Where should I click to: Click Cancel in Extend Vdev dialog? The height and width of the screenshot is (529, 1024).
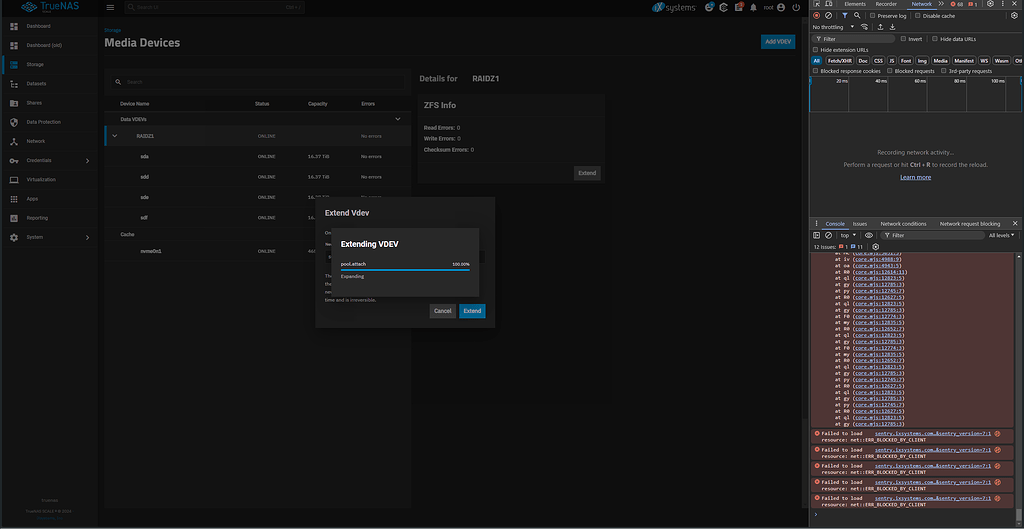[443, 311]
